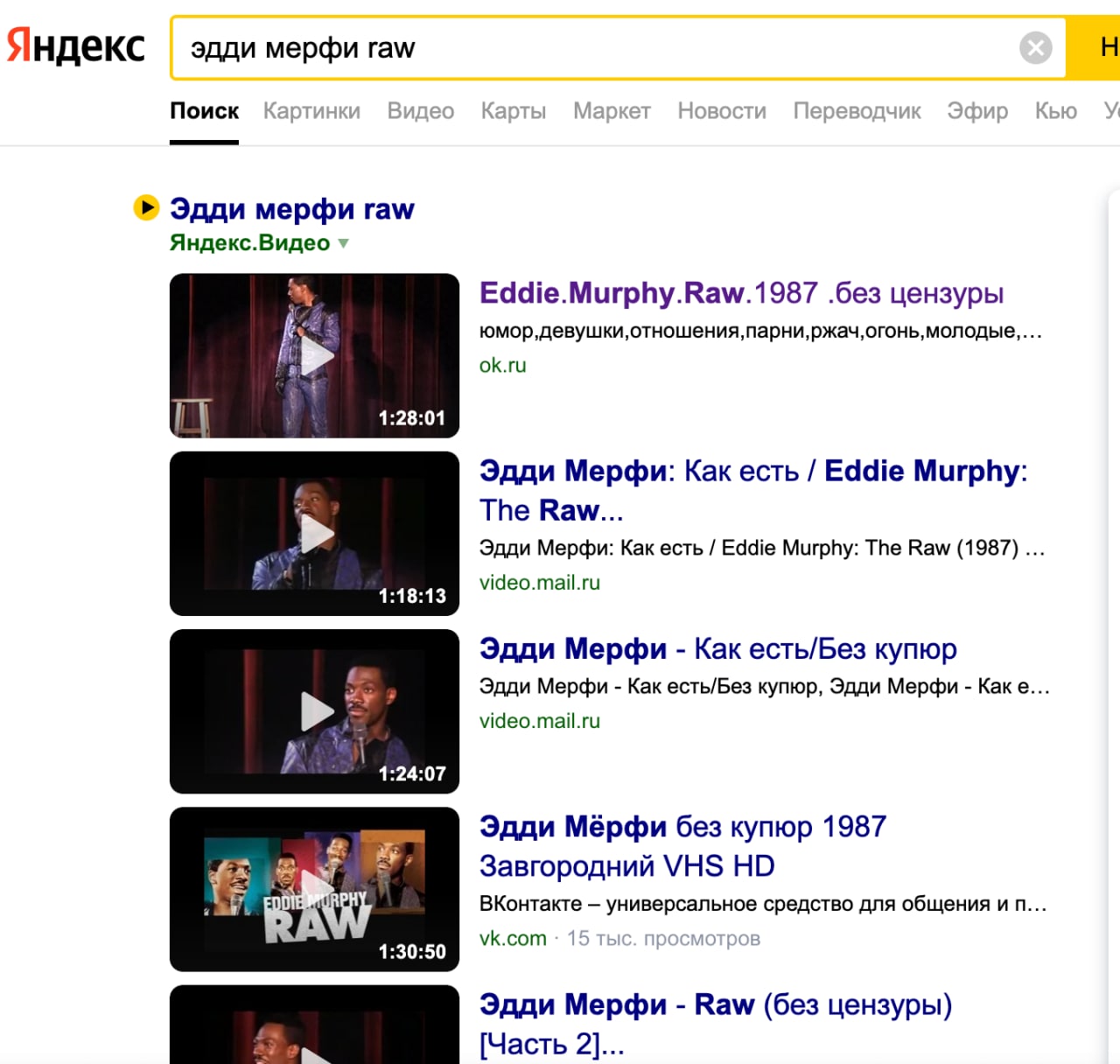Expand the Яндекс.Видео dropdown arrow
This screenshot has height=1064, width=1120.
click(x=343, y=243)
